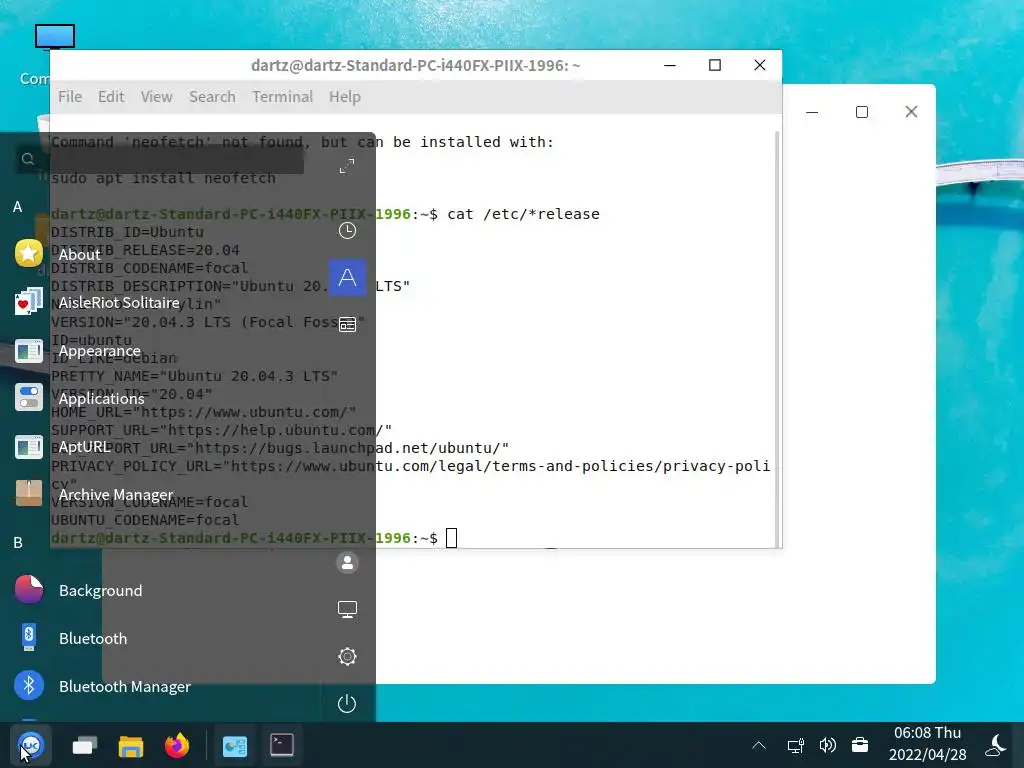Minimize the terminal window
1024x768 pixels.
[x=670, y=65]
